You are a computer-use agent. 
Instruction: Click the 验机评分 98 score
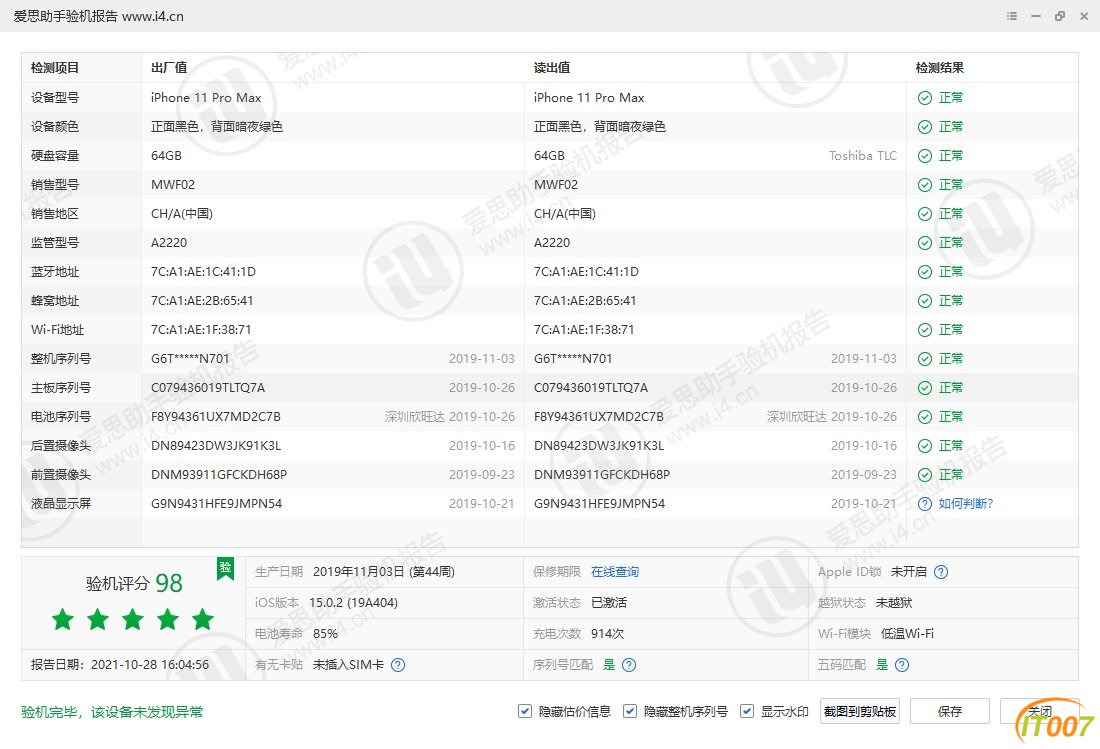point(134,583)
